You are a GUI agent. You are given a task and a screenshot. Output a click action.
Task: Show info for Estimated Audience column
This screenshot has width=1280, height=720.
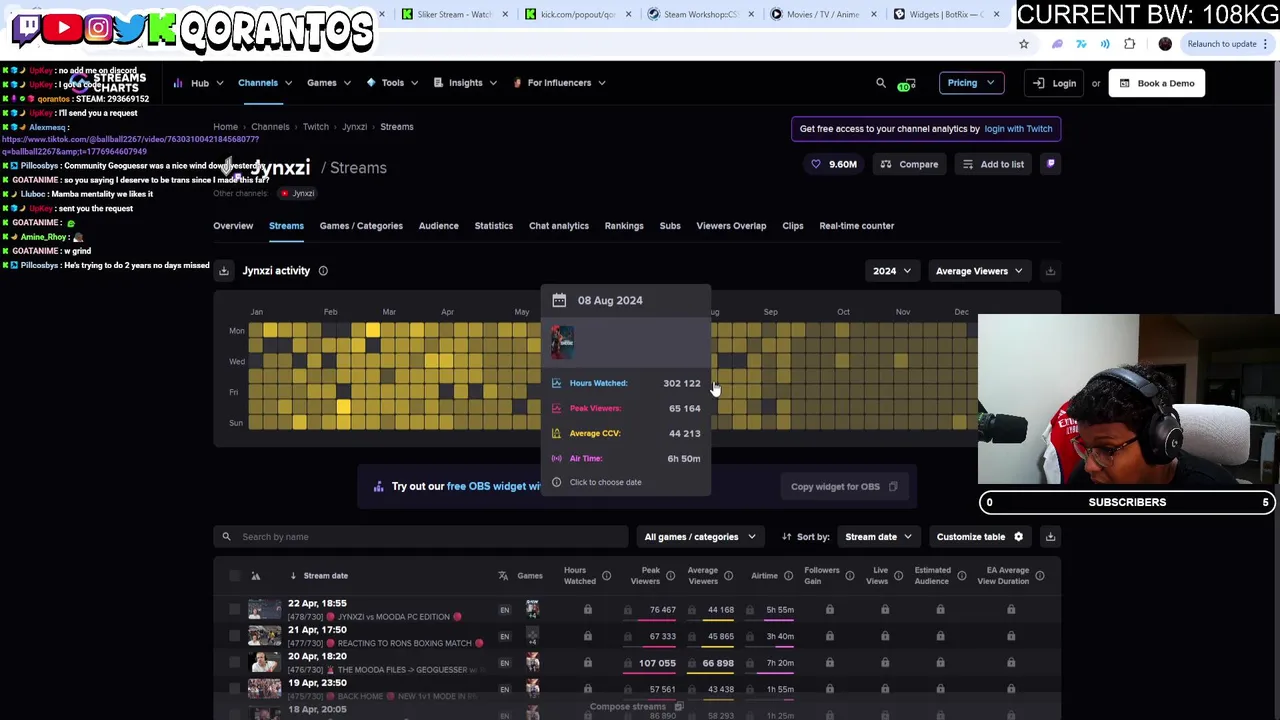tap(961, 576)
